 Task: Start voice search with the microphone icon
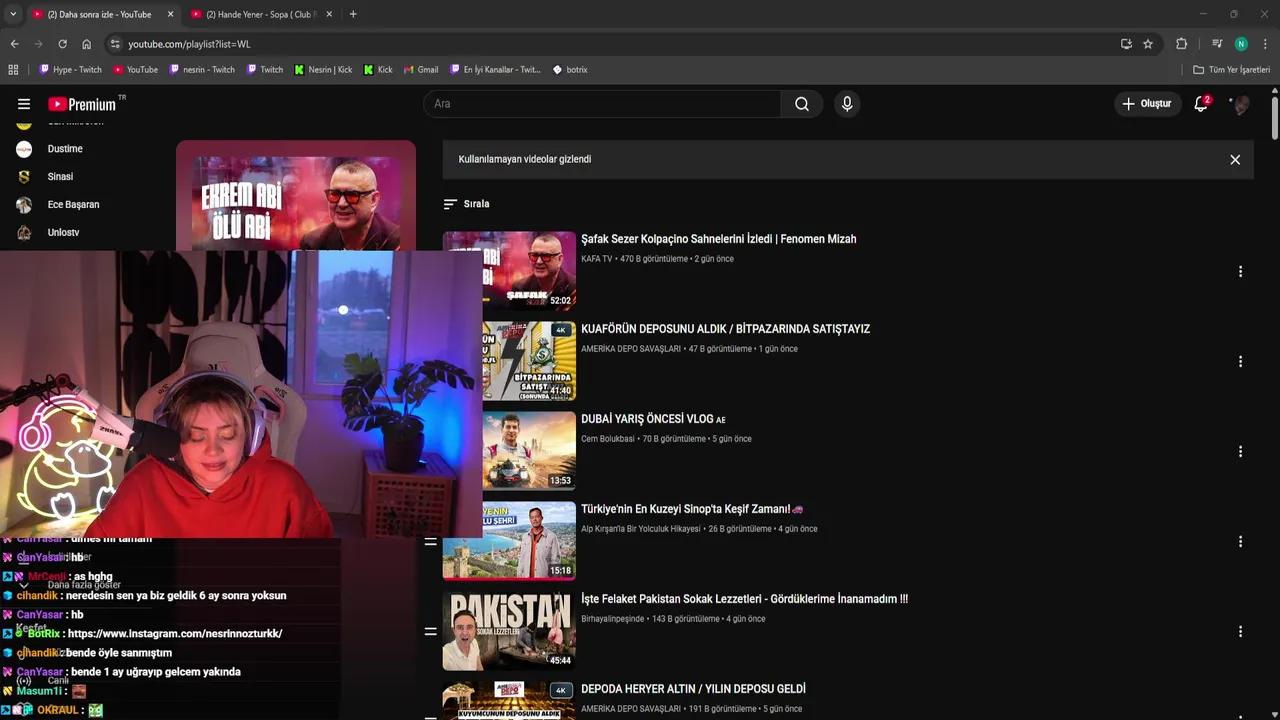tap(847, 104)
